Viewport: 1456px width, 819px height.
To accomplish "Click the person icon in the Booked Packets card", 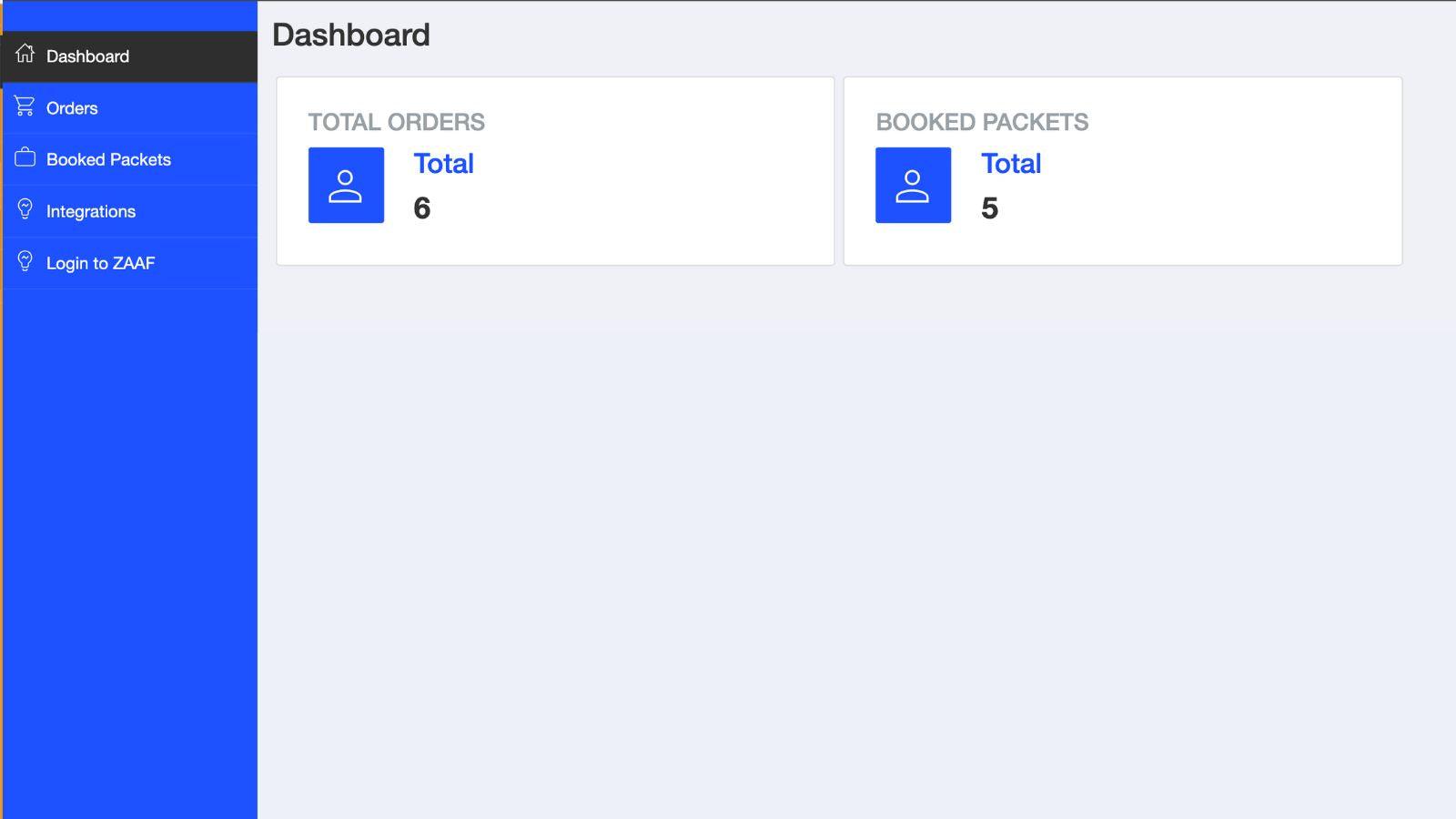I will pyautogui.click(x=913, y=185).
